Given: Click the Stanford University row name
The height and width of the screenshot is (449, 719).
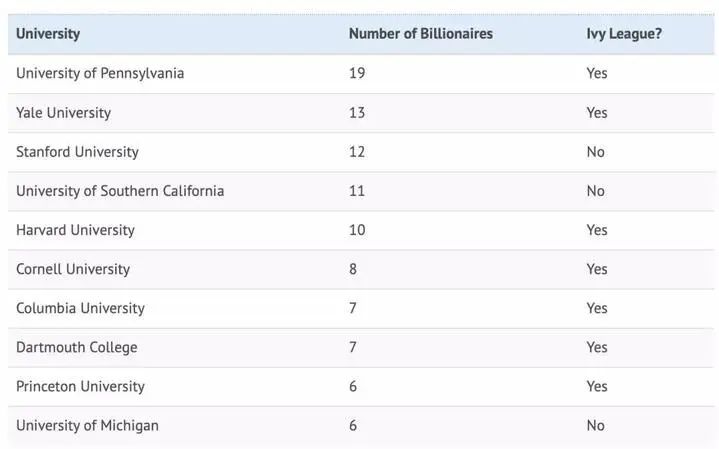Looking at the screenshot, I should click(x=77, y=152).
